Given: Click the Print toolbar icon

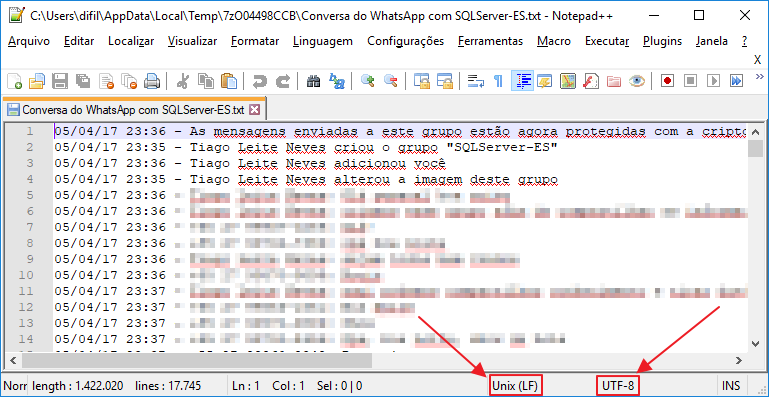Looking at the screenshot, I should pyautogui.click(x=152, y=81).
